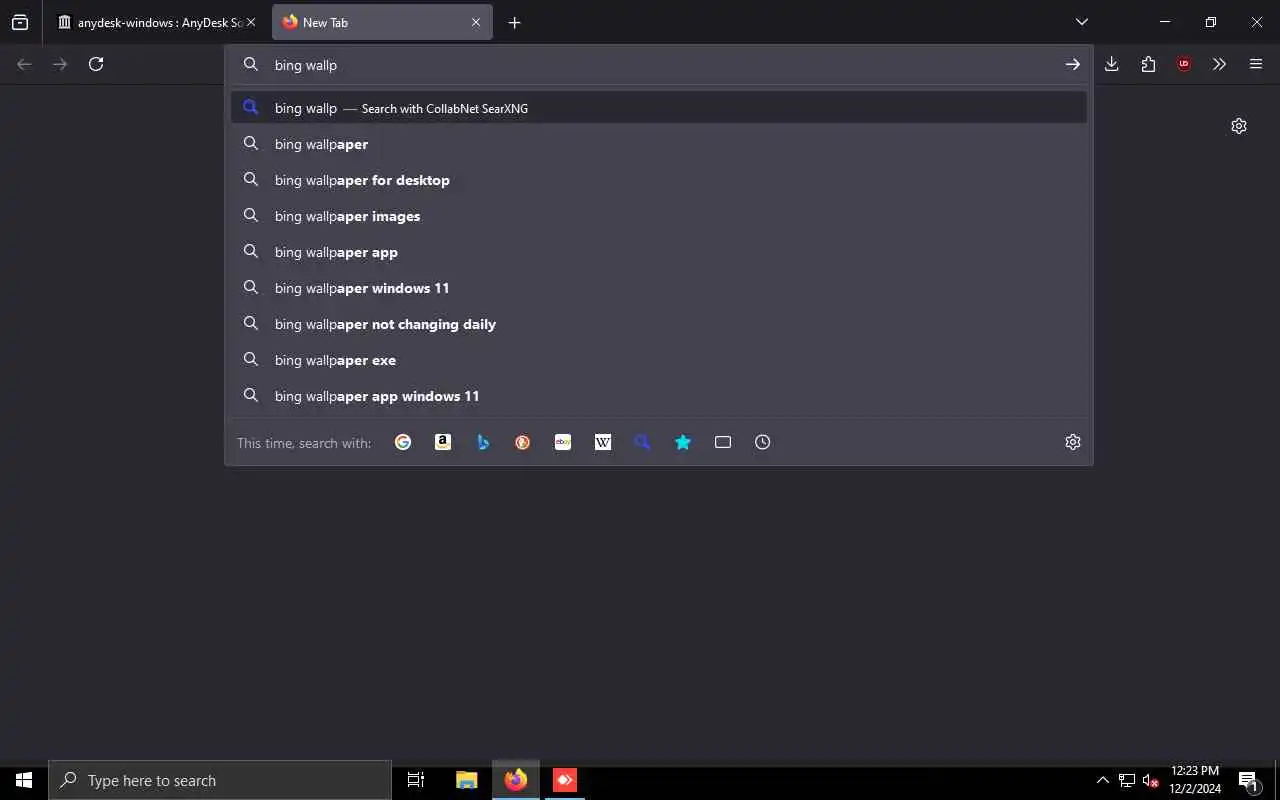The width and height of the screenshot is (1280, 800).
Task: Open the Windows Start menu
Action: 24,780
